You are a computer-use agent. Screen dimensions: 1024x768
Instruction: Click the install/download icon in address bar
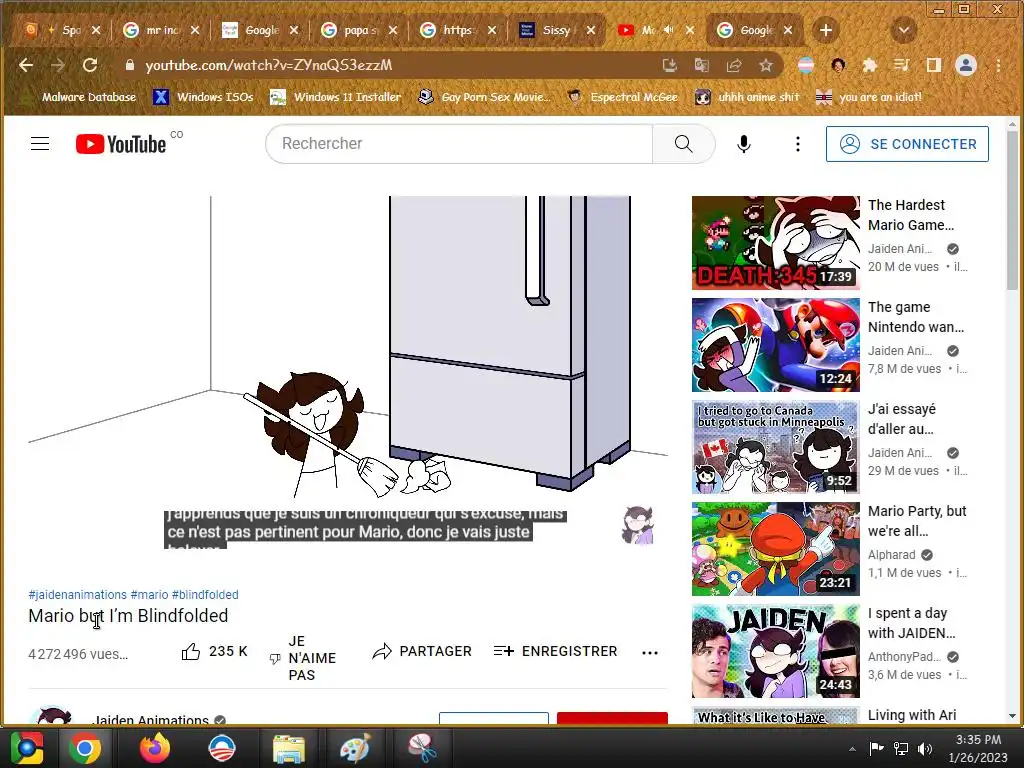point(670,65)
